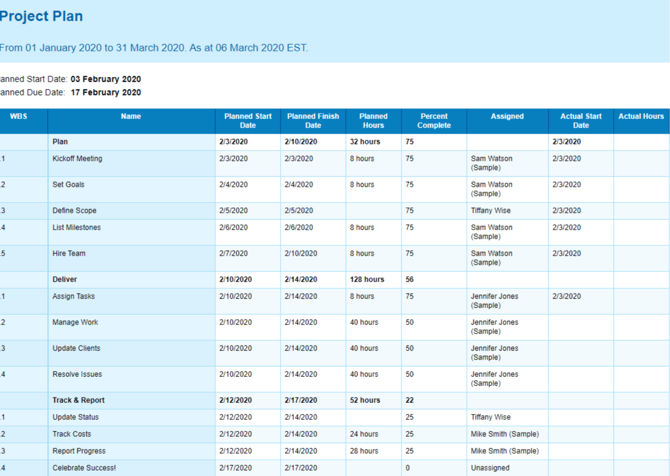
Task: Click Jennifer Jones (Sample) in Resolve Issues row
Action: pyautogui.click(x=494, y=379)
